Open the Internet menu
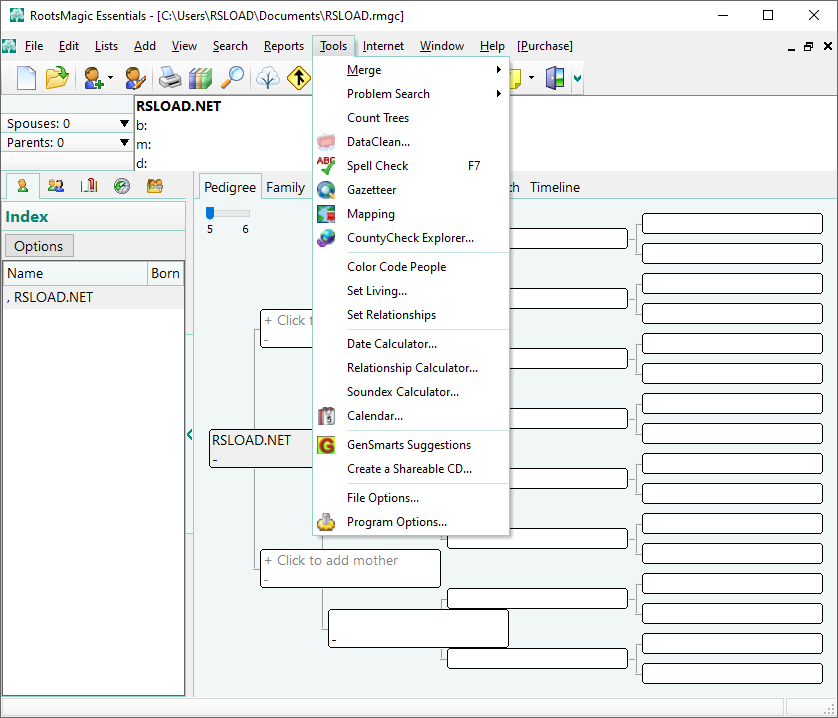 coord(383,46)
